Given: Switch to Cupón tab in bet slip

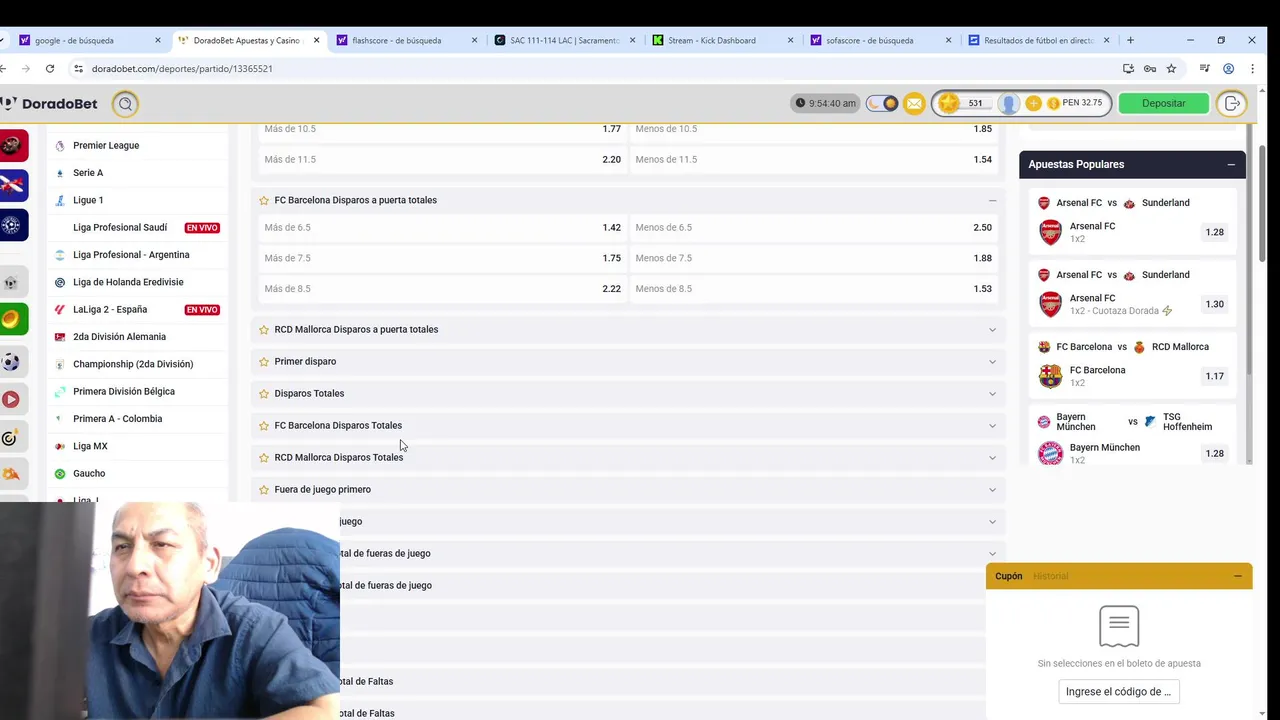Looking at the screenshot, I should [x=1009, y=576].
